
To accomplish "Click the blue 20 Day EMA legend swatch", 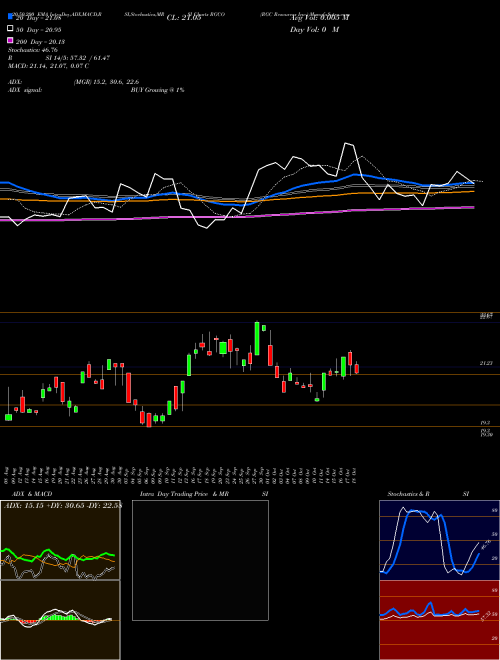I will [x=10, y=17].
